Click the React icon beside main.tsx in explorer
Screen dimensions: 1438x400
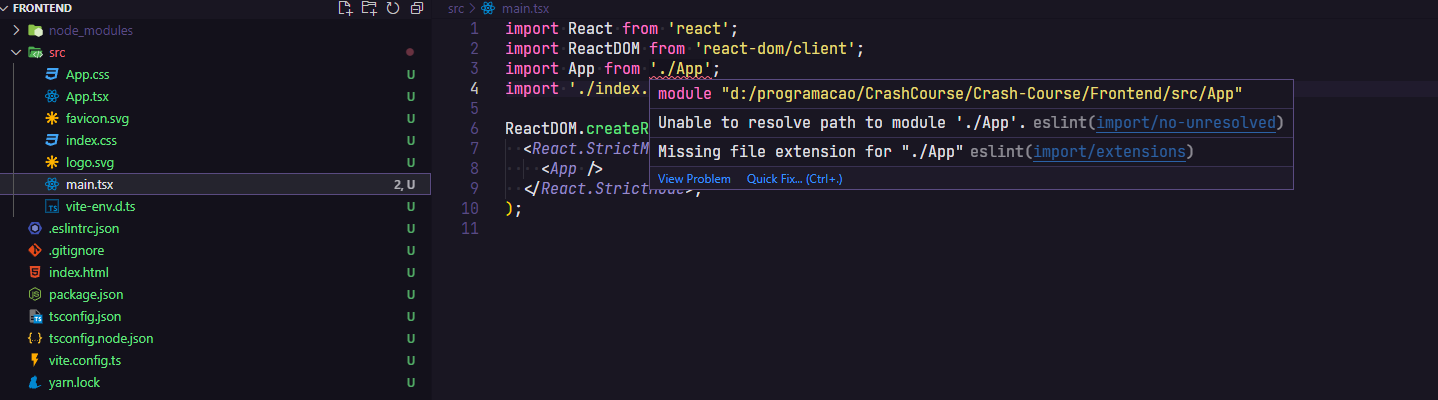tap(52, 184)
